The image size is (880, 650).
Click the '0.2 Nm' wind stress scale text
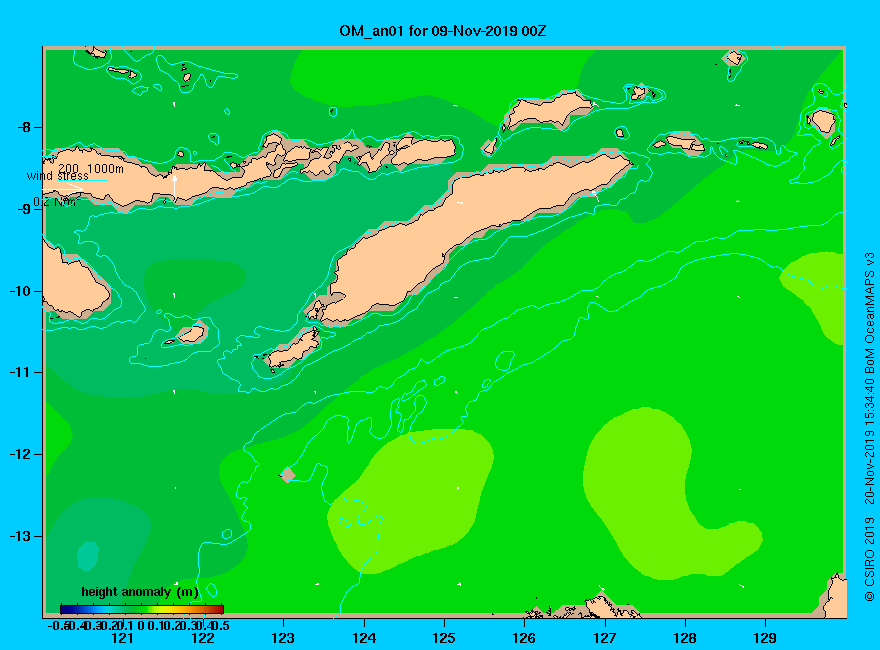point(56,202)
